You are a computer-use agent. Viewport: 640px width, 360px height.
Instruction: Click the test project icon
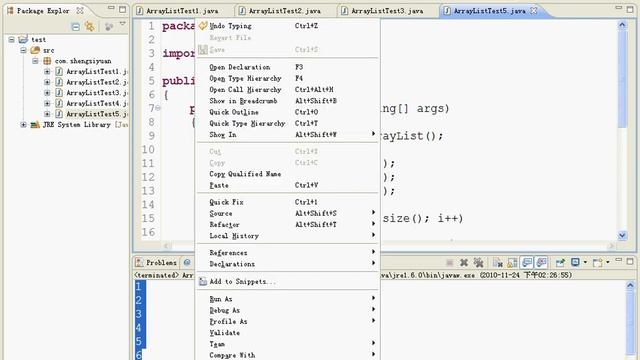coord(23,40)
